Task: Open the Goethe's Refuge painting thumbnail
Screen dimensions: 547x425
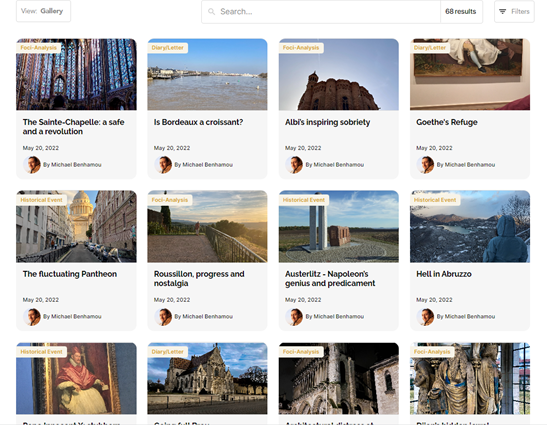Action: 470,74
